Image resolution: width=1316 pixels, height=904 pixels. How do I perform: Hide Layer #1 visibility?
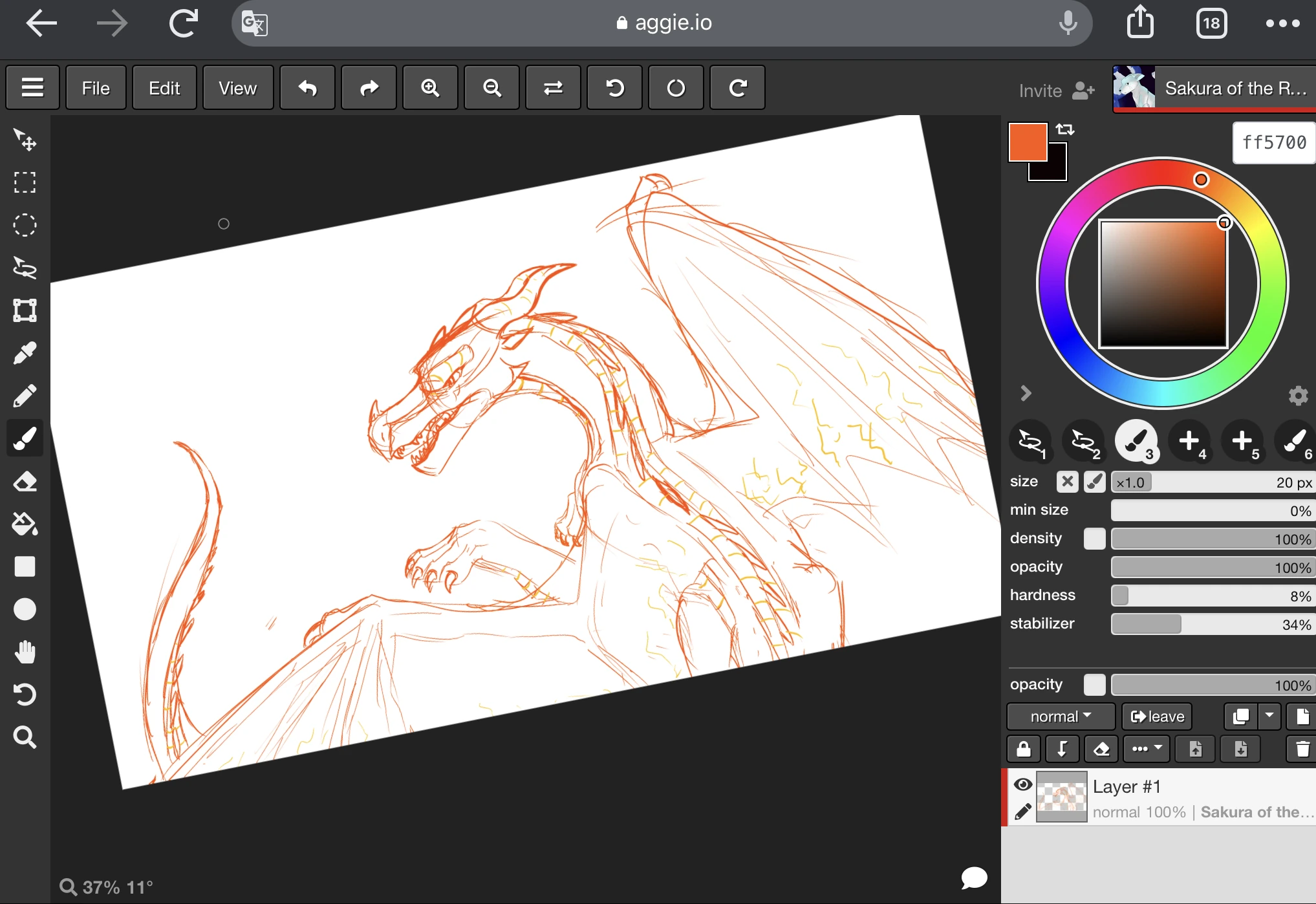(x=1022, y=784)
